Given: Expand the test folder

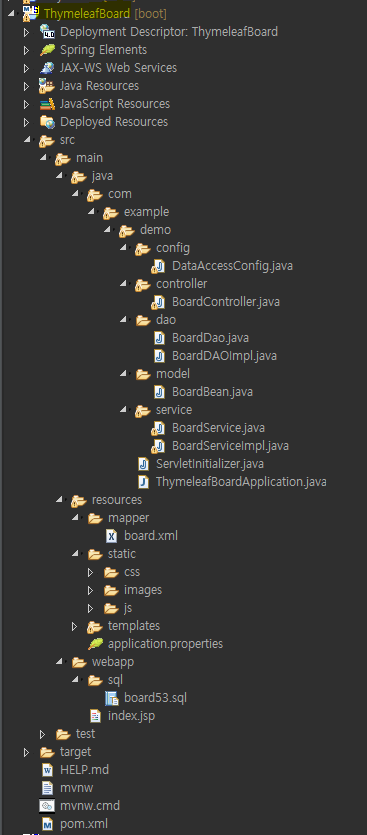Looking at the screenshot, I should click(43, 734).
